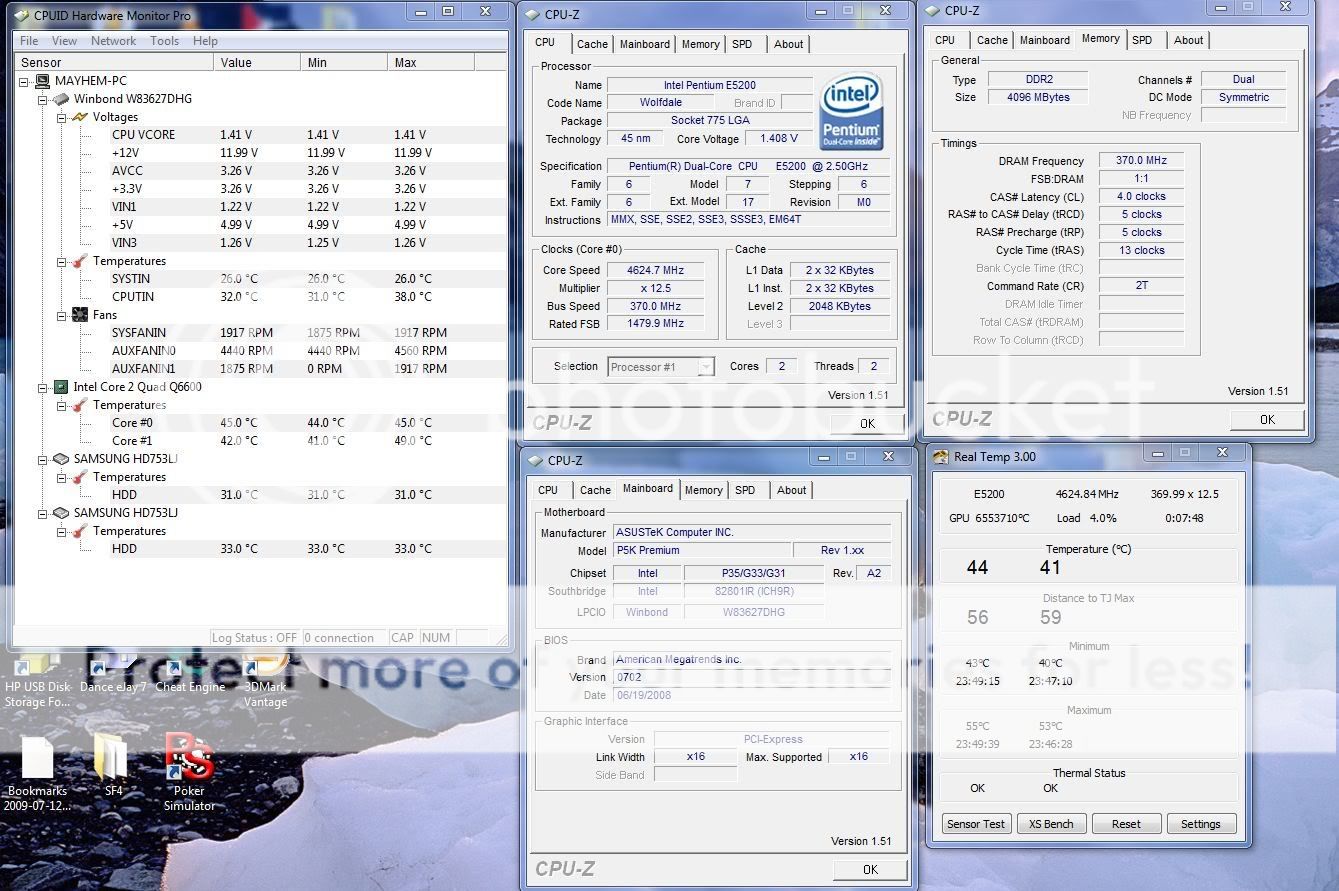Click the Real Temp 3.00 title bar icon
Viewport: 1339px width, 891px height.
point(940,457)
